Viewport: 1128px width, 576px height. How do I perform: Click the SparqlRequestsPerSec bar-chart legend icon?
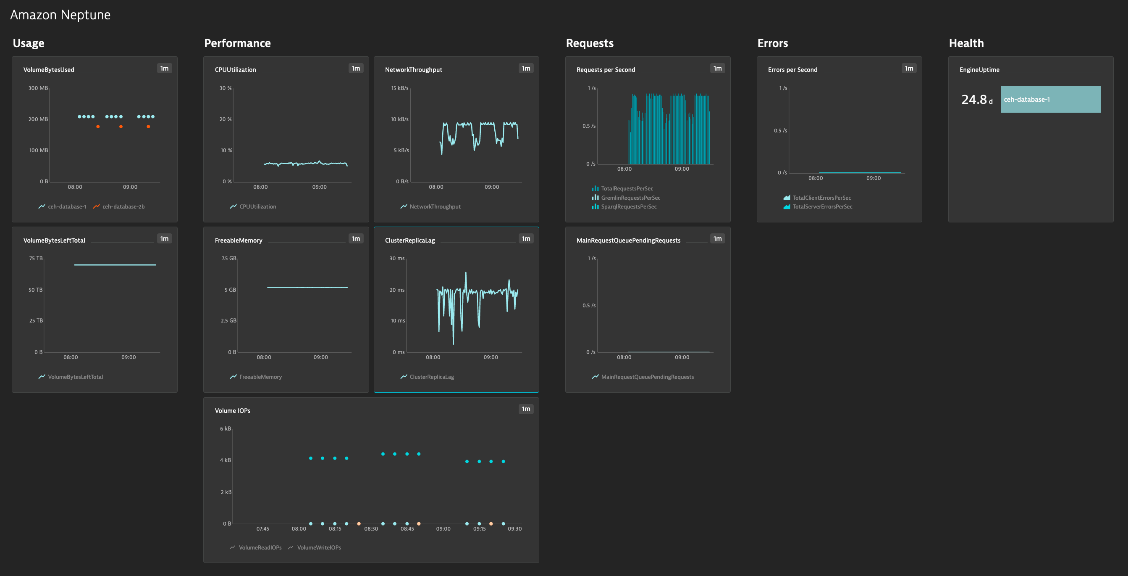click(595, 206)
